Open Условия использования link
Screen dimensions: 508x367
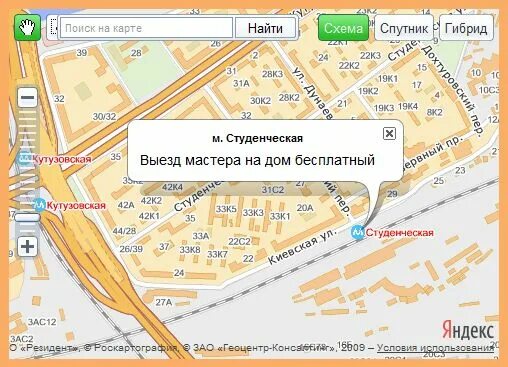click(435, 348)
